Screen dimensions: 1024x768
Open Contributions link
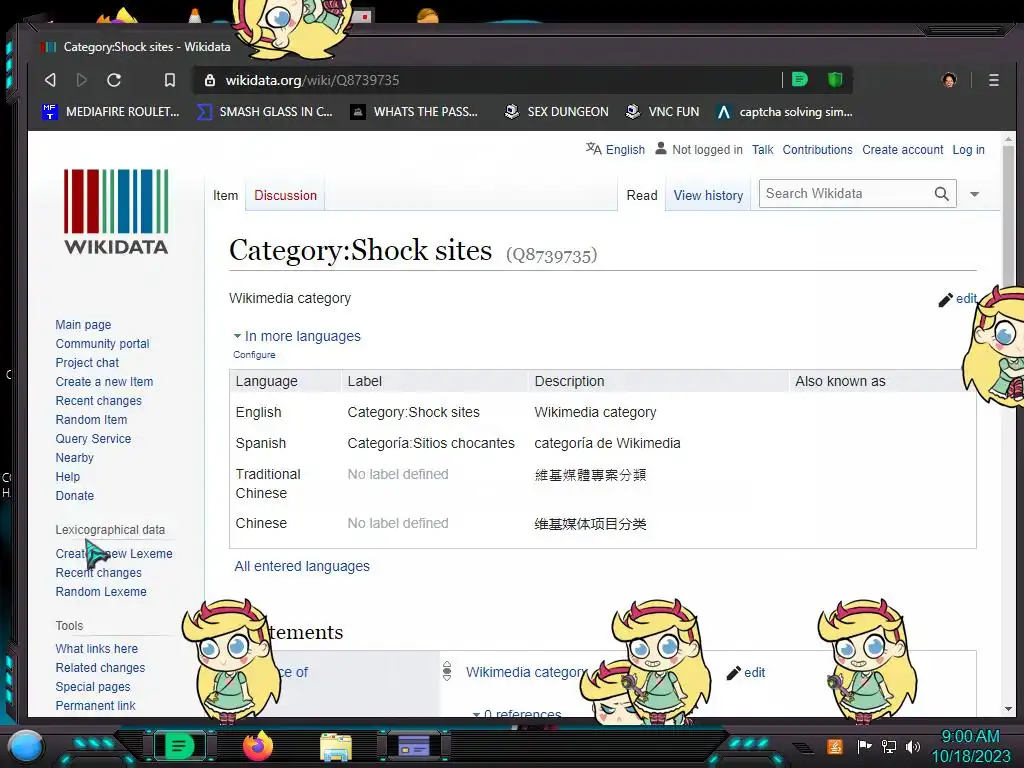click(x=817, y=150)
